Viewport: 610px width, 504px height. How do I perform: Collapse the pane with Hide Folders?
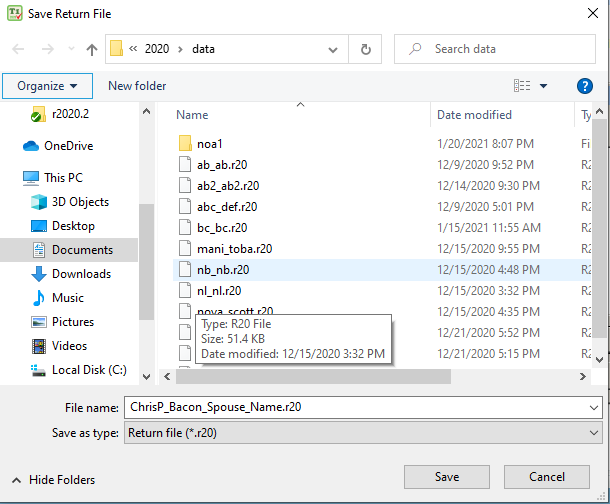[55, 479]
